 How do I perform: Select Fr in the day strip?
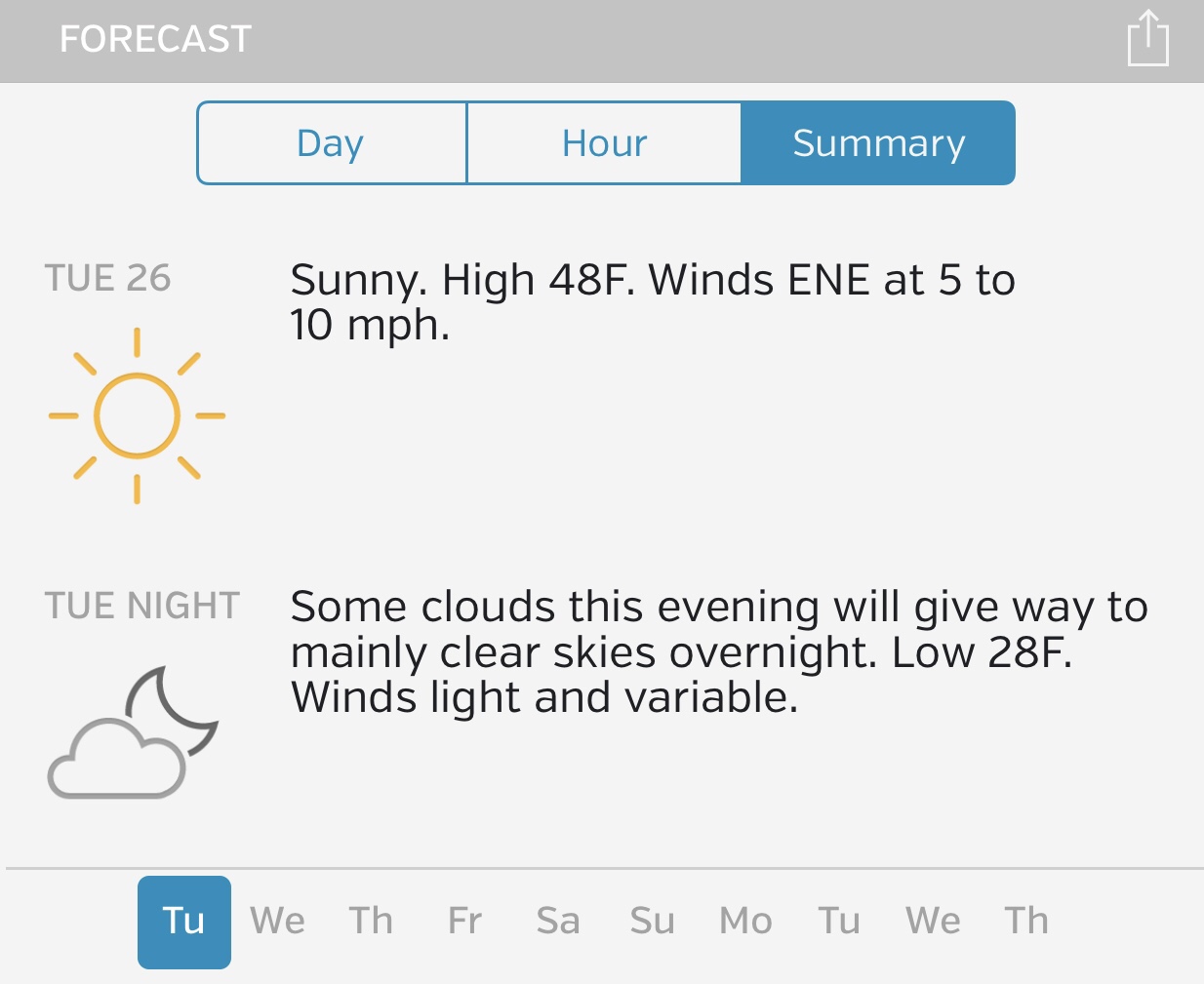click(x=464, y=922)
